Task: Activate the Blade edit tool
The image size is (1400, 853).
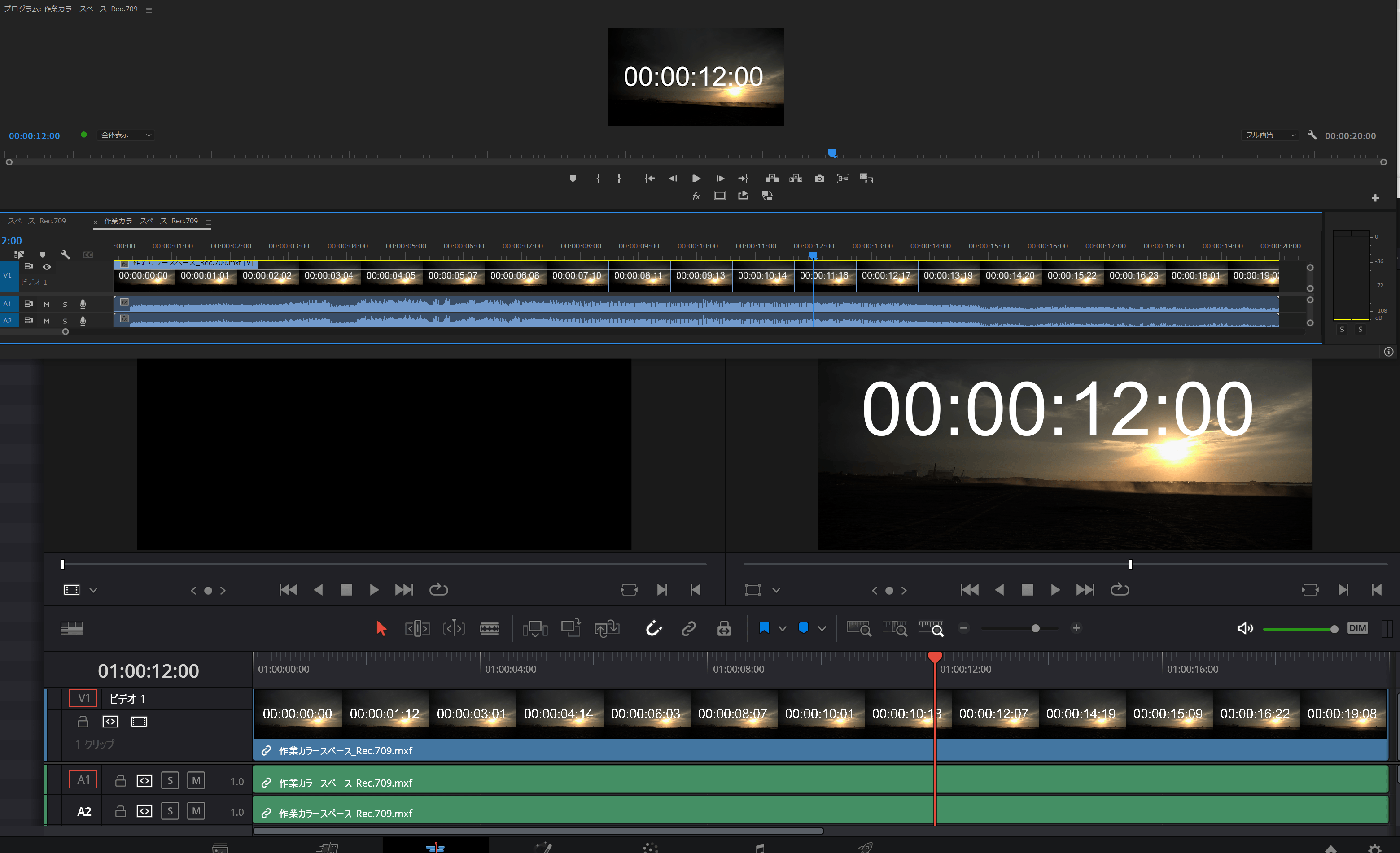Action: pos(489,628)
